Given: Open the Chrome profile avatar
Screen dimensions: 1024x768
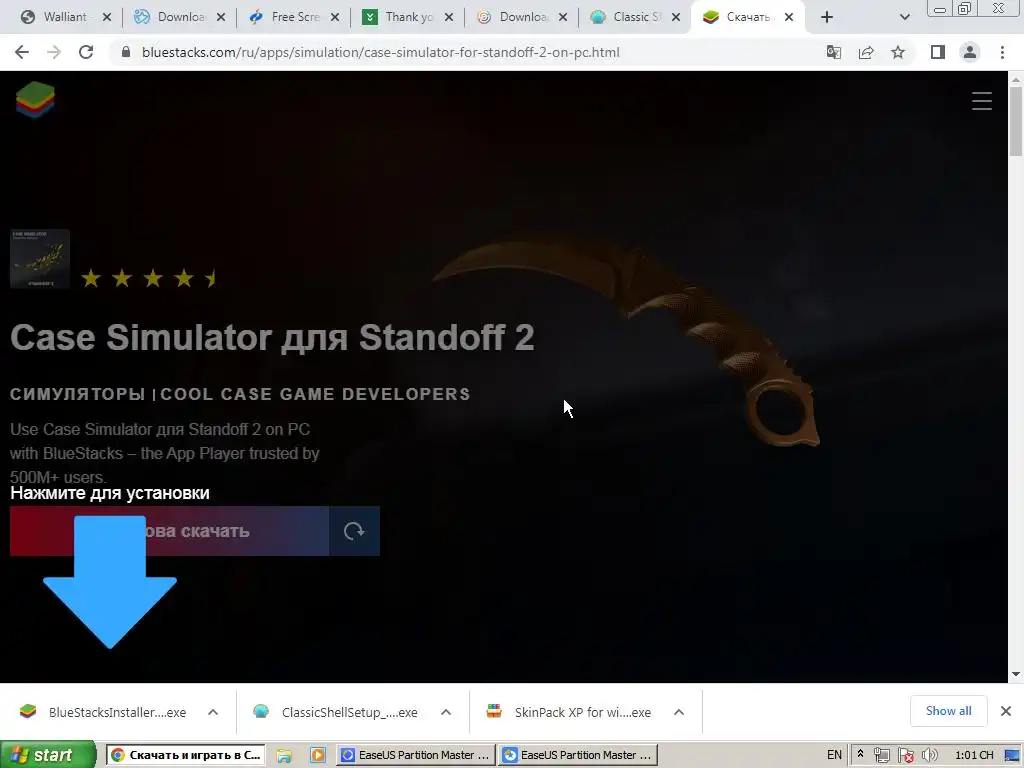Looking at the screenshot, I should [970, 52].
